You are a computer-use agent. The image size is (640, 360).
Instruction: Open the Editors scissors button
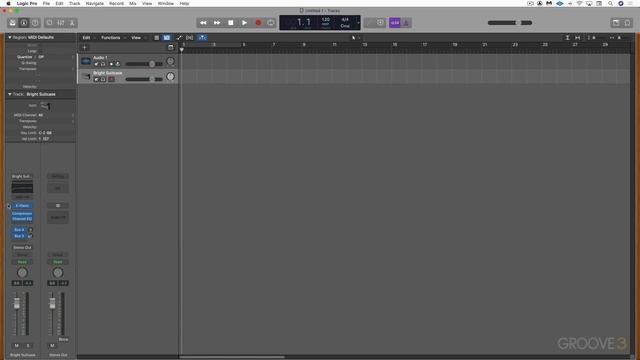[x=72, y=23]
